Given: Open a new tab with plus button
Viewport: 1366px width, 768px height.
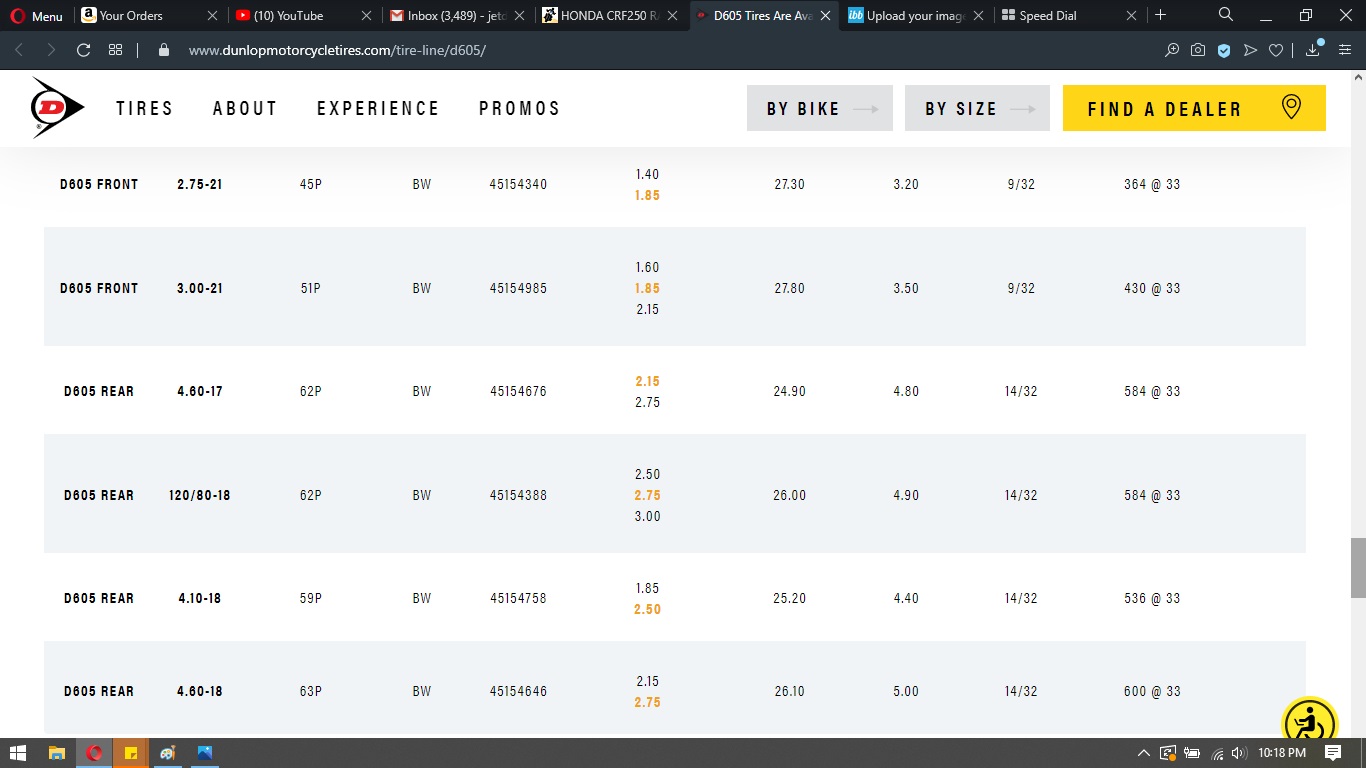Looking at the screenshot, I should (1160, 15).
